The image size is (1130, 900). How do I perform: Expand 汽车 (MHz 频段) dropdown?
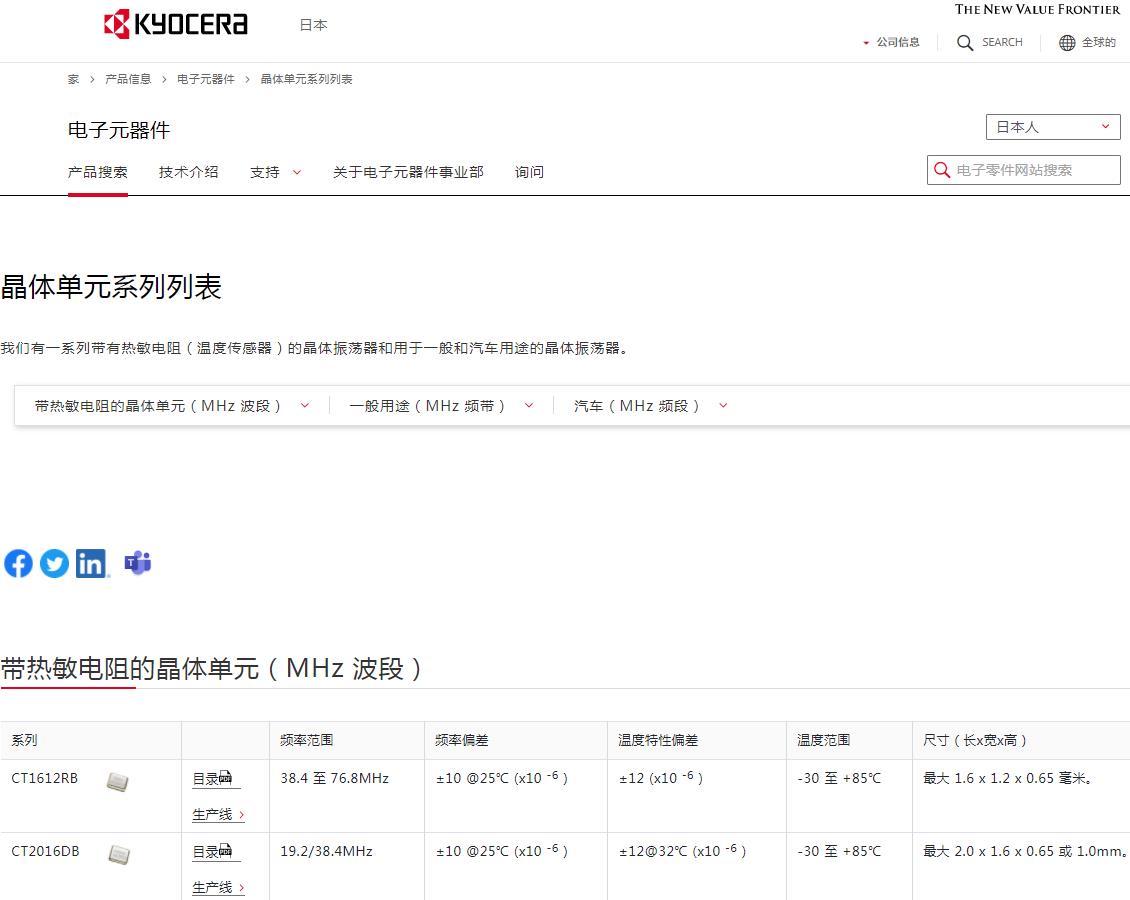coord(650,406)
